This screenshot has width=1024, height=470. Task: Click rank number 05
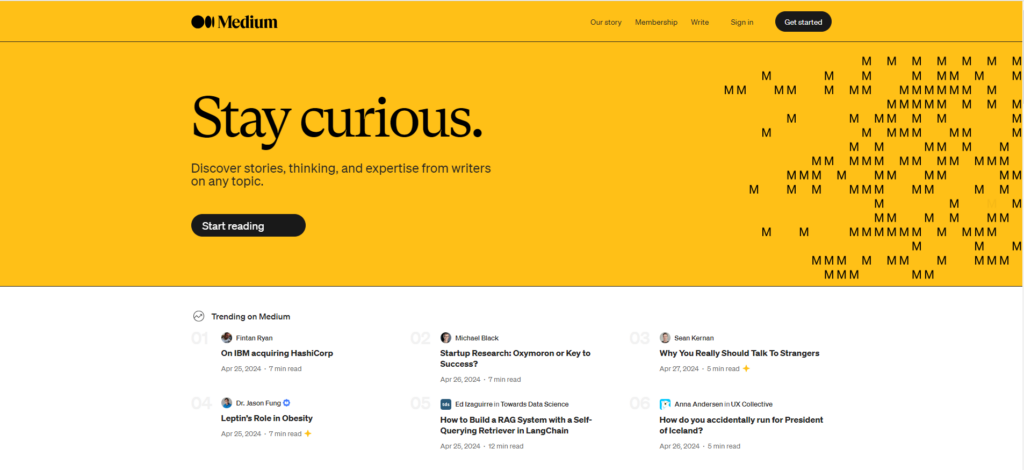(x=420, y=403)
